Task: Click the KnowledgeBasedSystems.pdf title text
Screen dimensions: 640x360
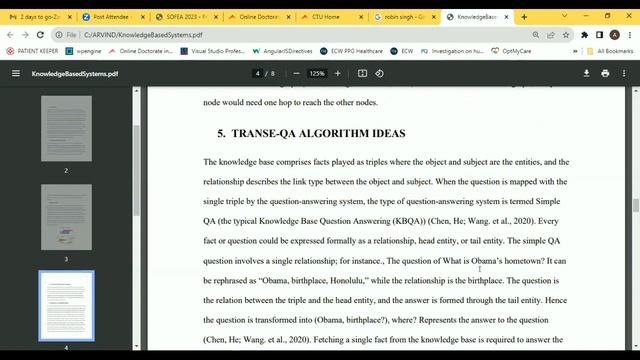Action: (75, 74)
